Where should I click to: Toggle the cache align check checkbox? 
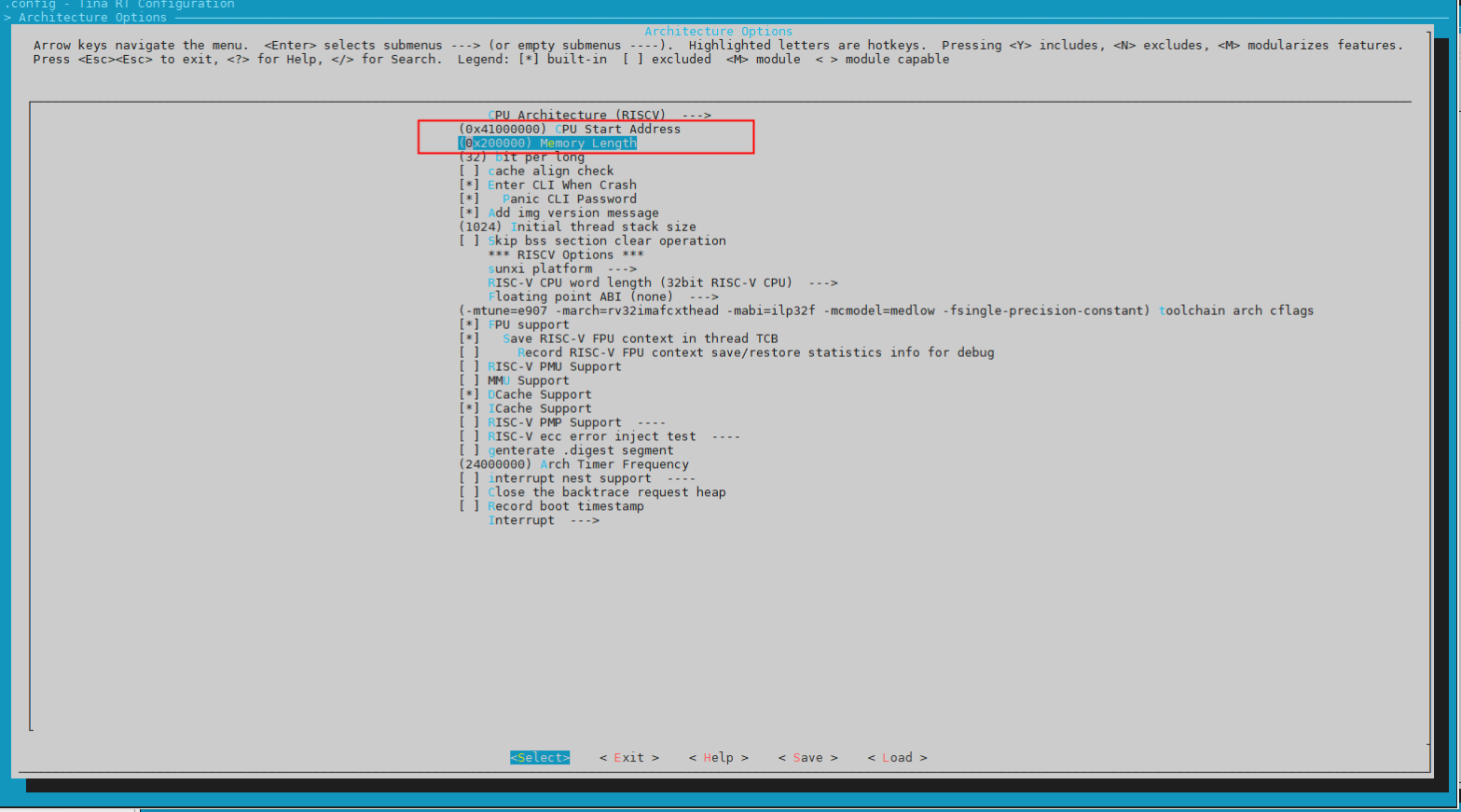tap(469, 171)
